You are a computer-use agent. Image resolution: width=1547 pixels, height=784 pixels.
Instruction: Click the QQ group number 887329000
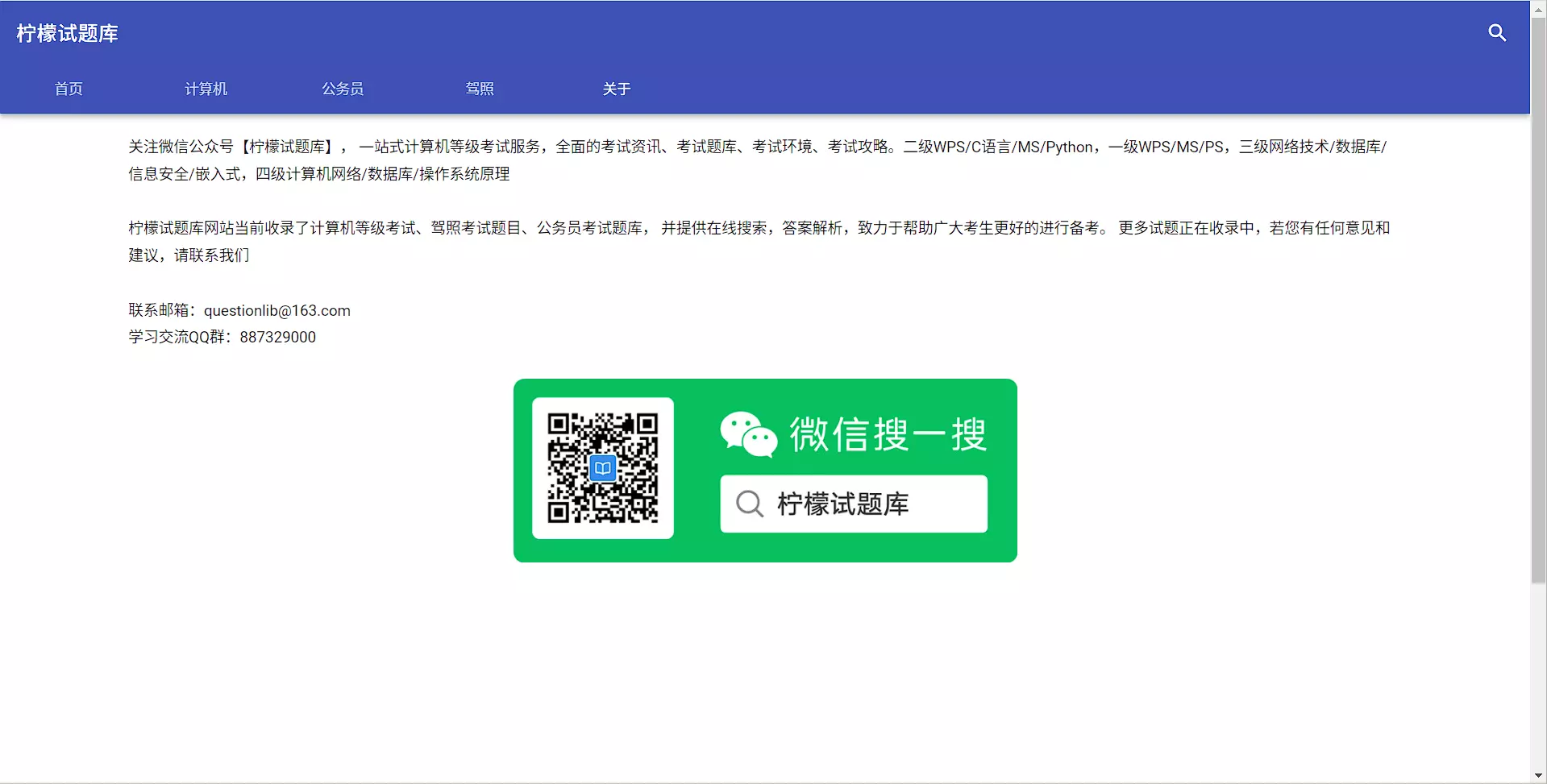coord(277,337)
